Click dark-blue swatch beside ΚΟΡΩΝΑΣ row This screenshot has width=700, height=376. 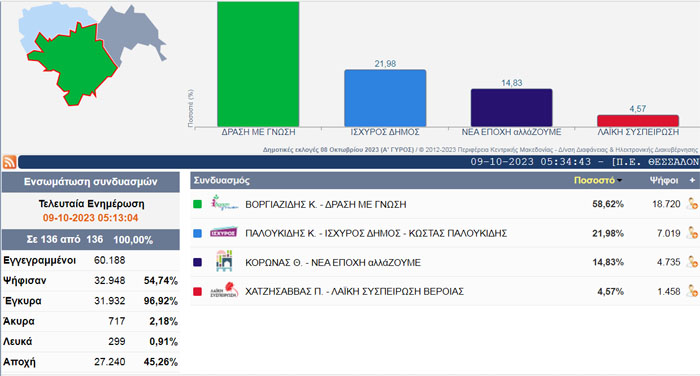[197, 262]
